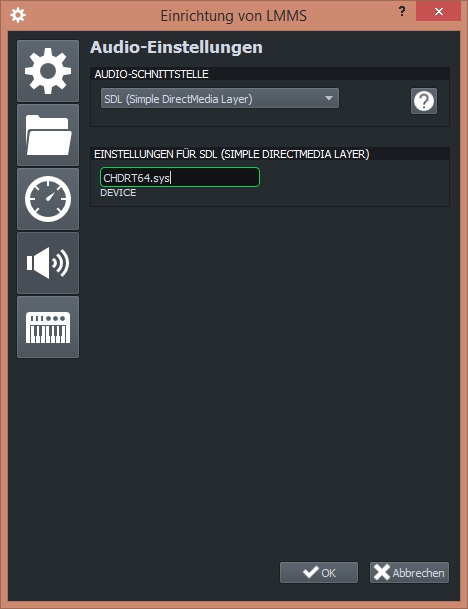Open the general settings gear tab
Screen dimensions: 468x609
[48, 71]
